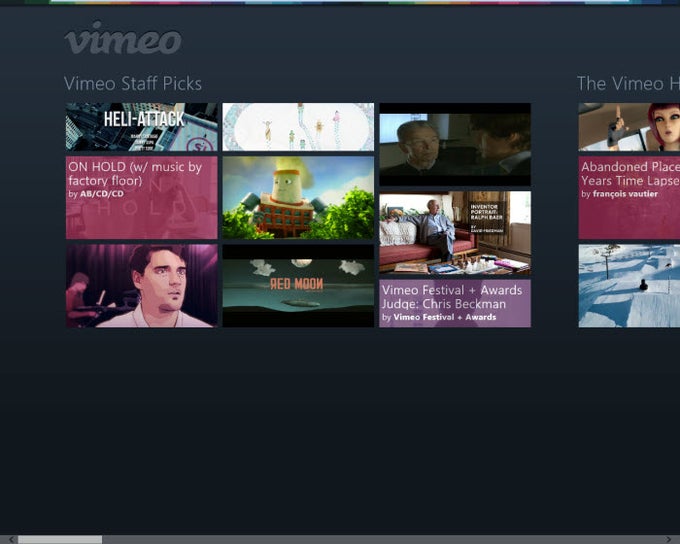Open the robot building cartoon thumbnail
Image resolution: width=680 pixels, height=544 pixels.
click(x=298, y=198)
